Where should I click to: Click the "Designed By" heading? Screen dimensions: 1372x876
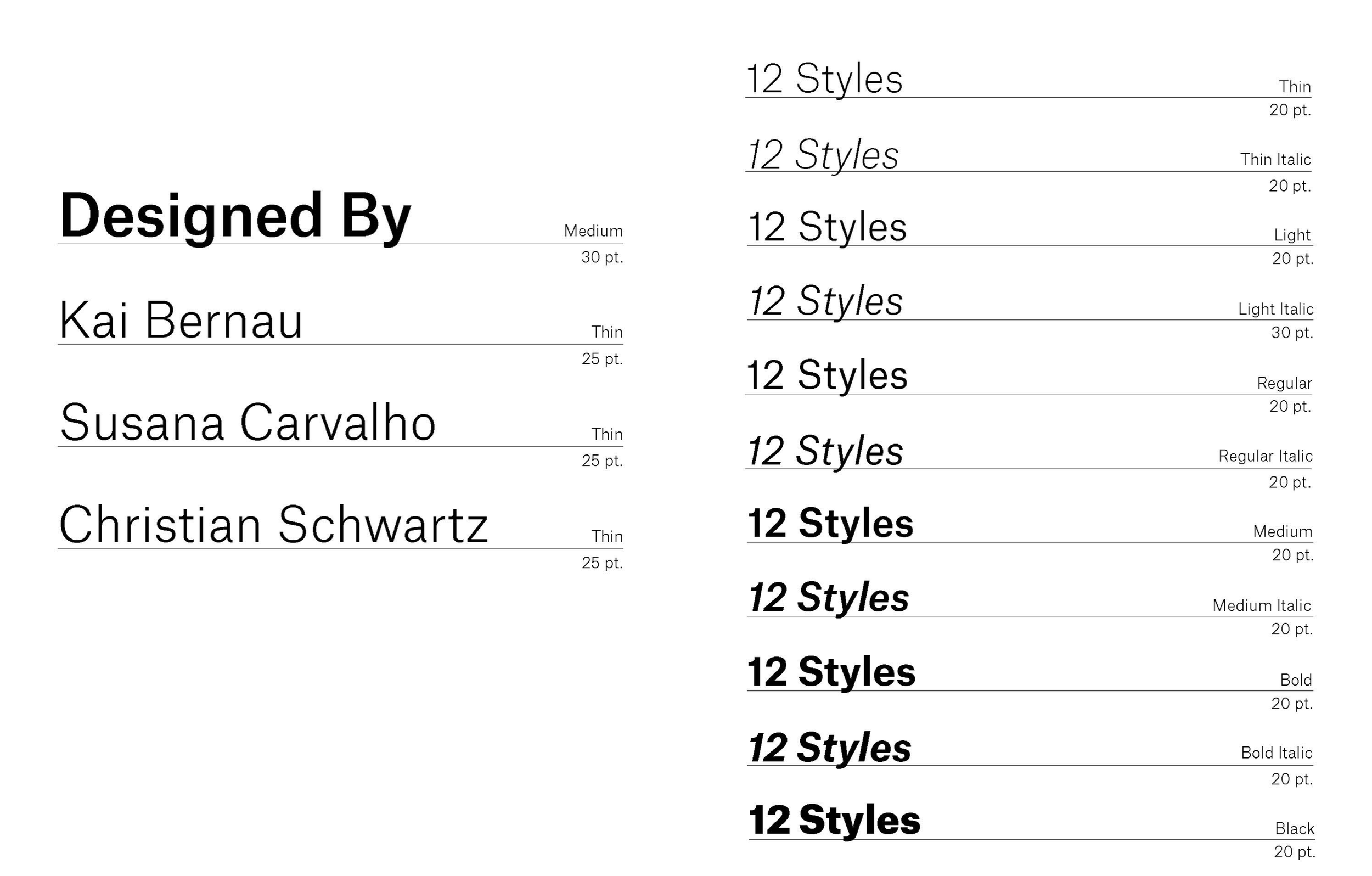pos(235,217)
